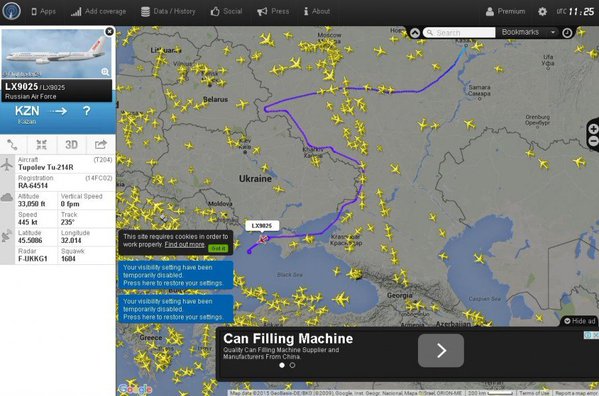
Task: Open the map Terms of Use link
Action: [x=534, y=393]
